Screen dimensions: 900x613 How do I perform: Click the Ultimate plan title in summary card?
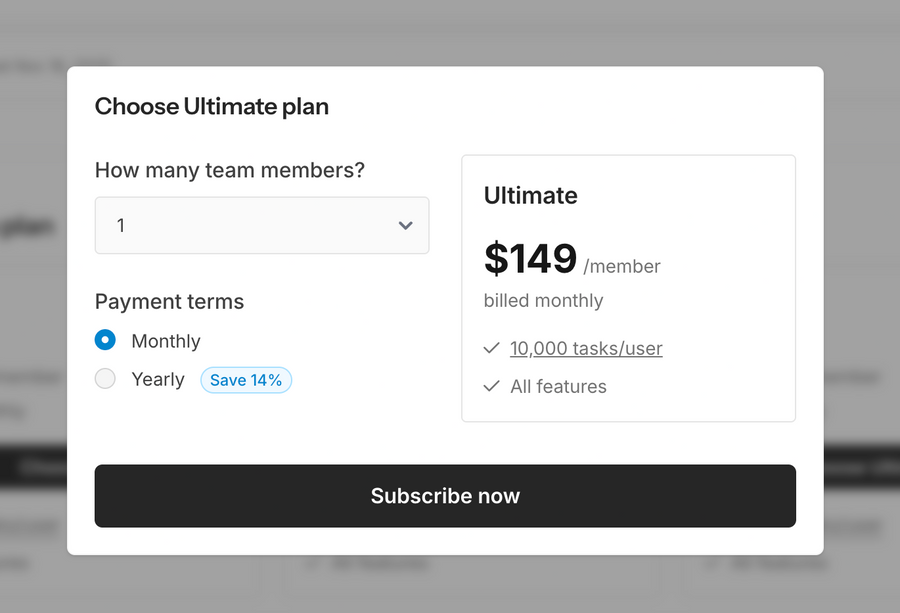pos(530,196)
